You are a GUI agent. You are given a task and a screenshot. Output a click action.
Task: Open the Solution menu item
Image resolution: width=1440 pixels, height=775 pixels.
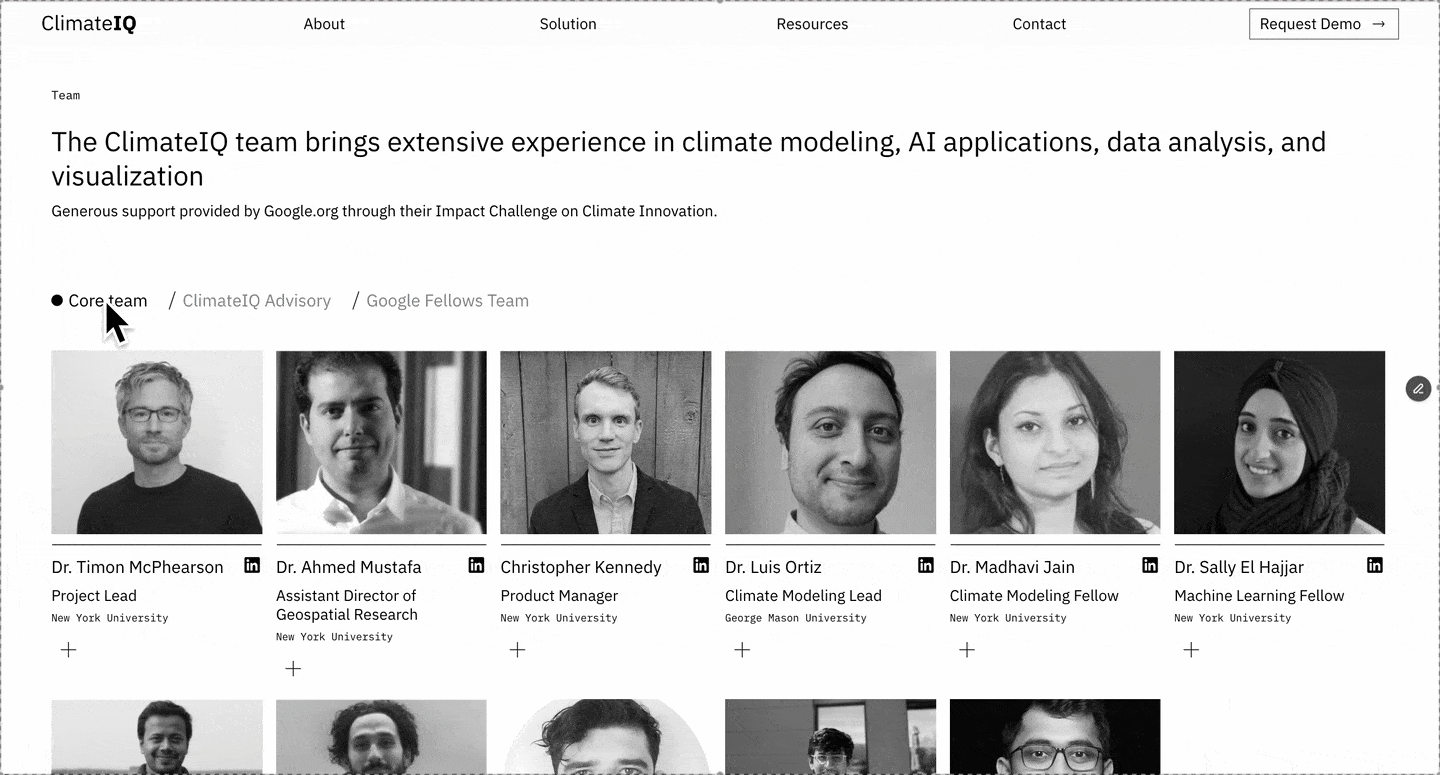coord(568,24)
